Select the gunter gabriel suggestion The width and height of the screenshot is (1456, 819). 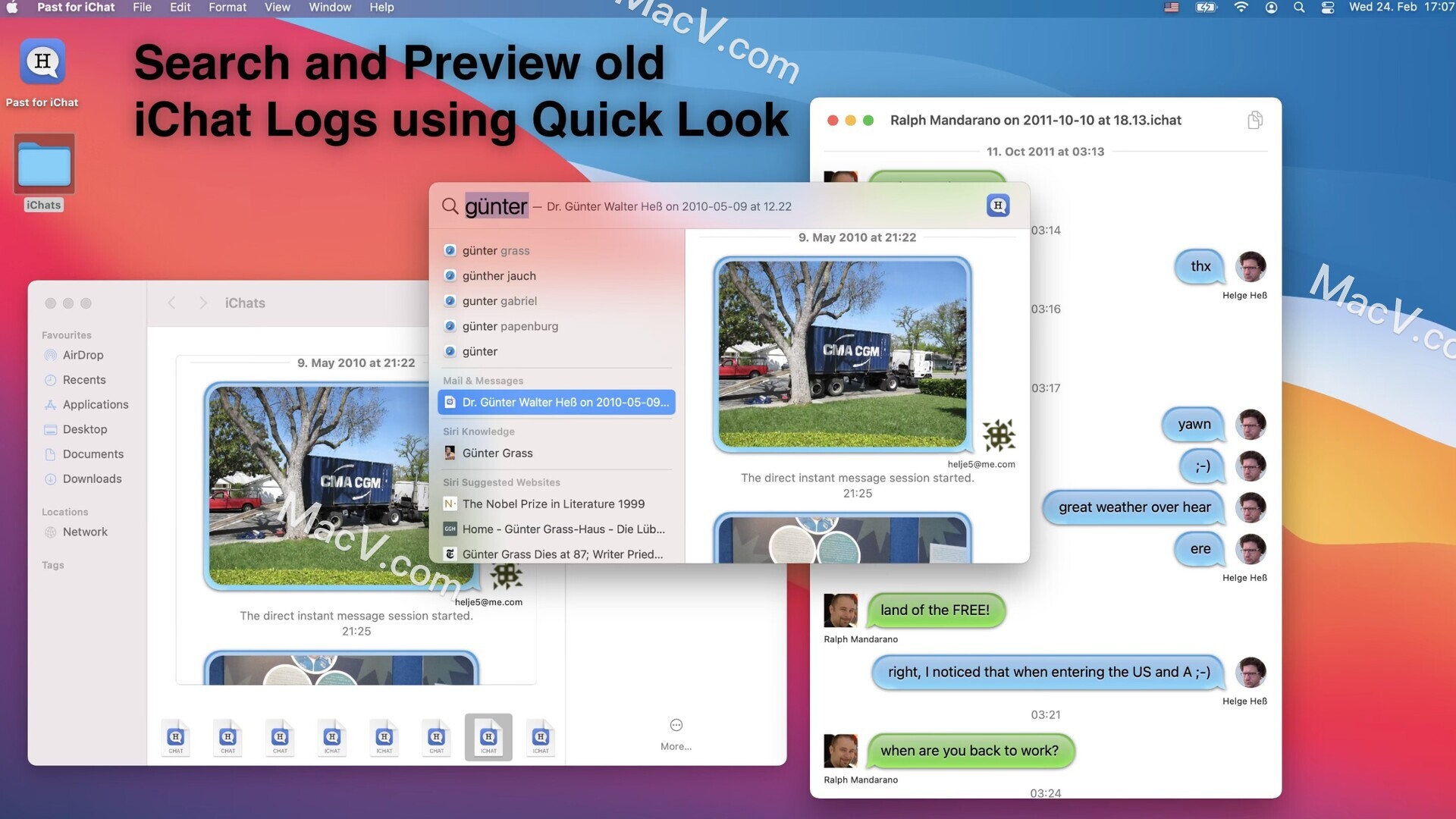(x=557, y=301)
